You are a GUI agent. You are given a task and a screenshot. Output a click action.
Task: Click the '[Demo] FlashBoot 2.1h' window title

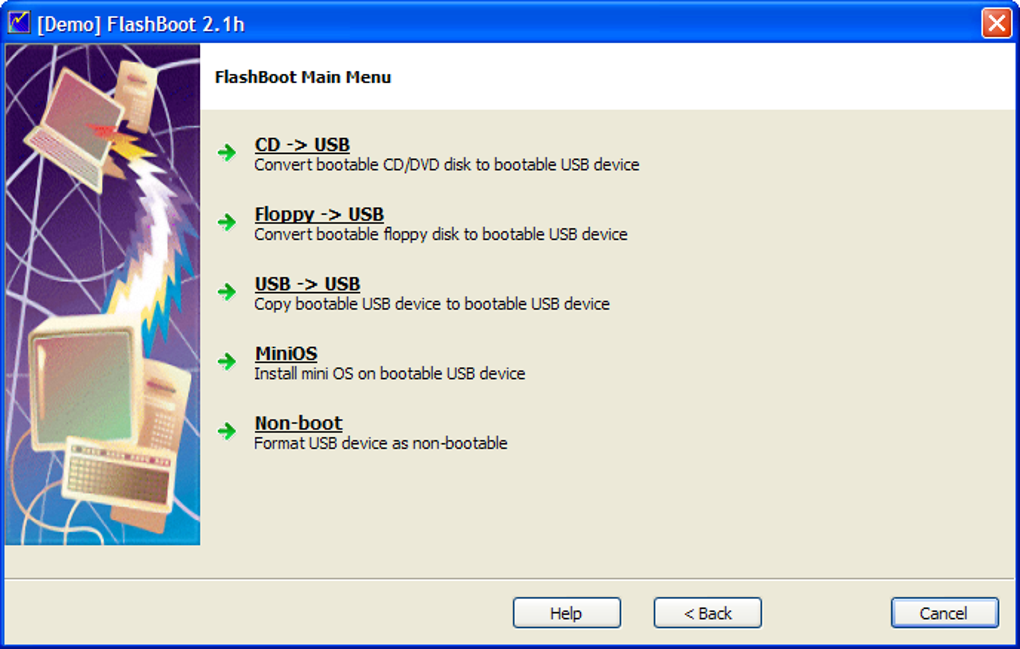click(141, 24)
